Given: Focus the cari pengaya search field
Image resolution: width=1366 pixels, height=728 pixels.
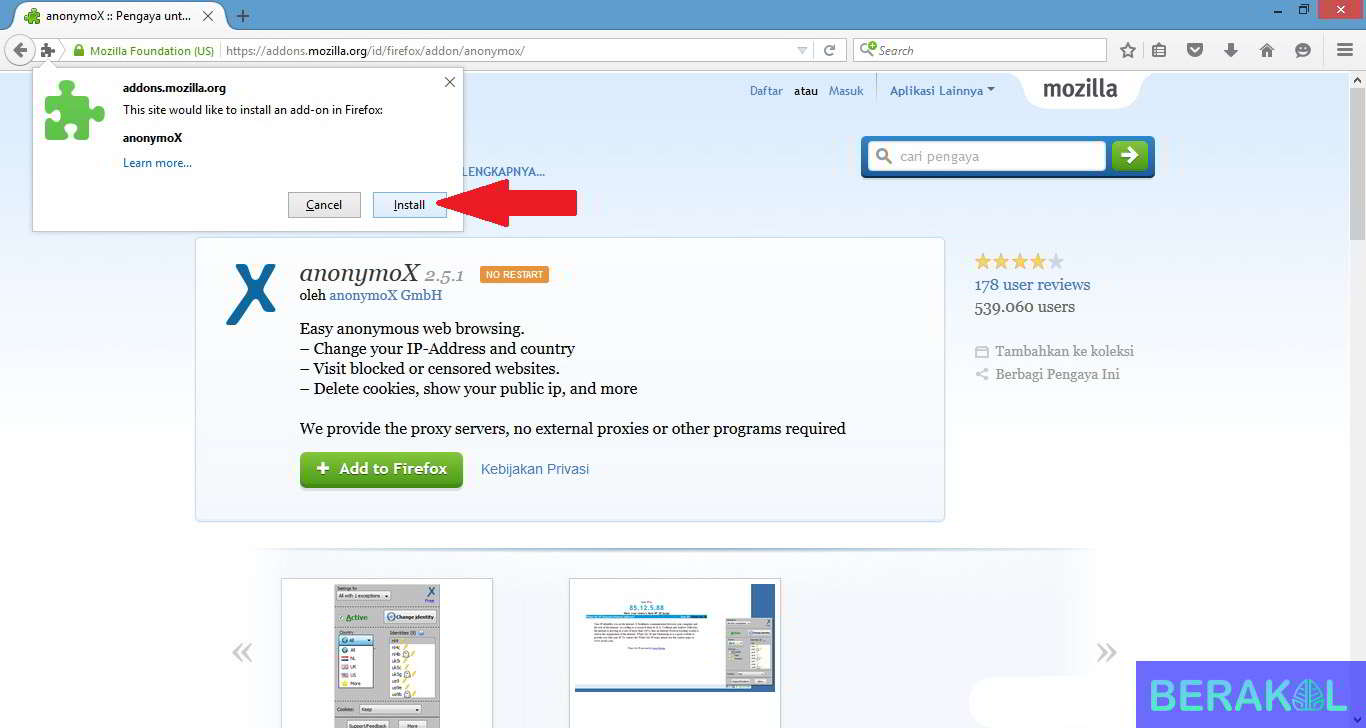Looking at the screenshot, I should click(x=987, y=156).
